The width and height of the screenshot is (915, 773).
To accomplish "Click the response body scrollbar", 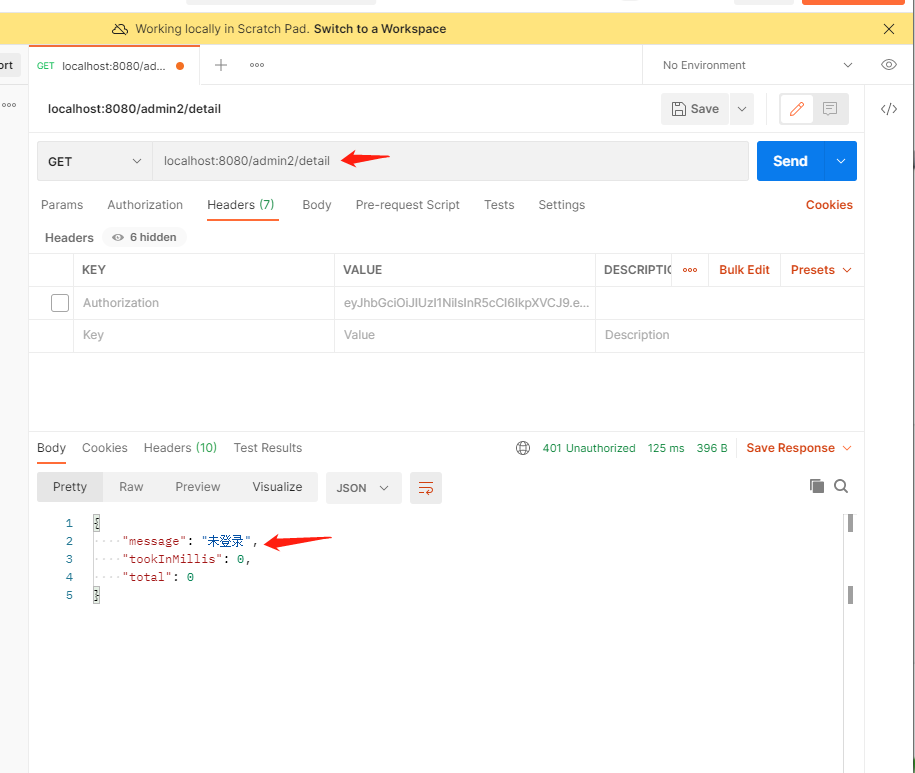I will (850, 642).
